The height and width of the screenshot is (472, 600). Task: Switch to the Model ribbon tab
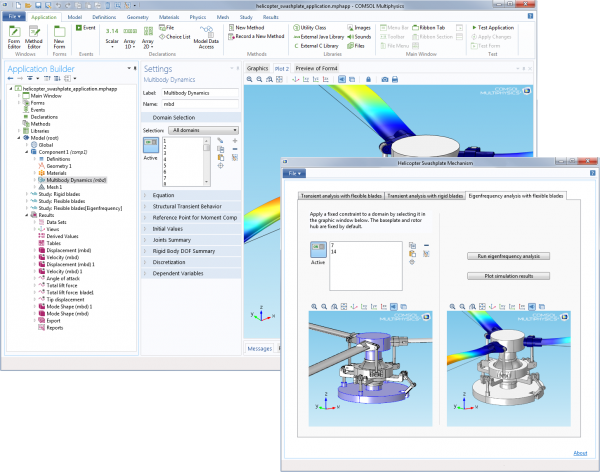click(75, 17)
